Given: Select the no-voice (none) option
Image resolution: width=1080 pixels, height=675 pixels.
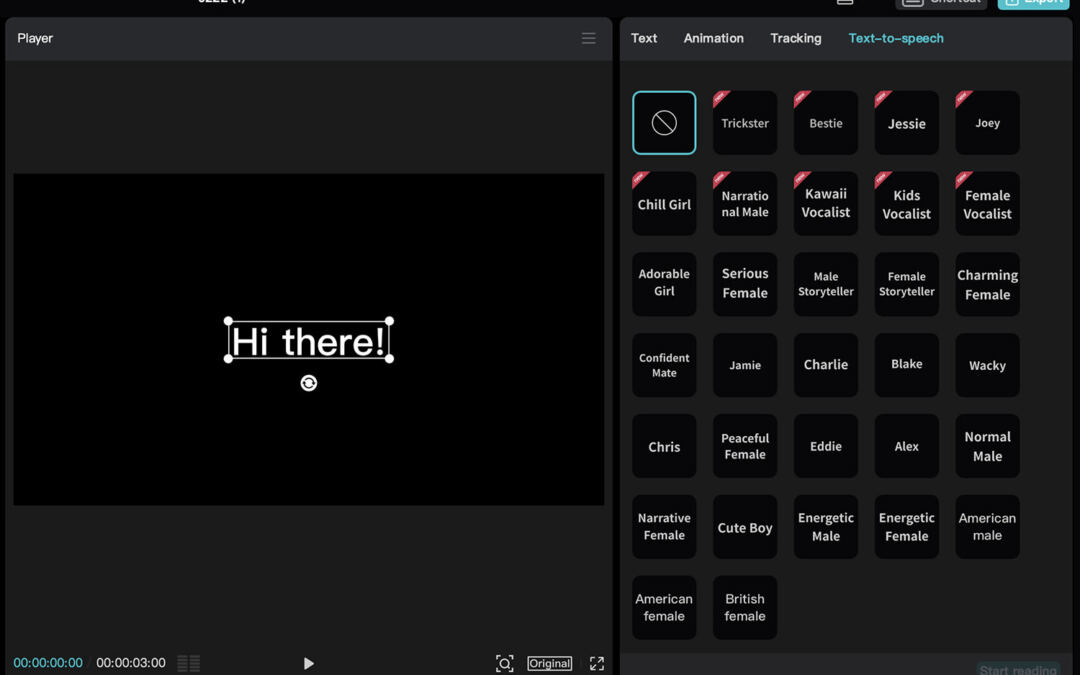Looking at the screenshot, I should click(x=664, y=123).
